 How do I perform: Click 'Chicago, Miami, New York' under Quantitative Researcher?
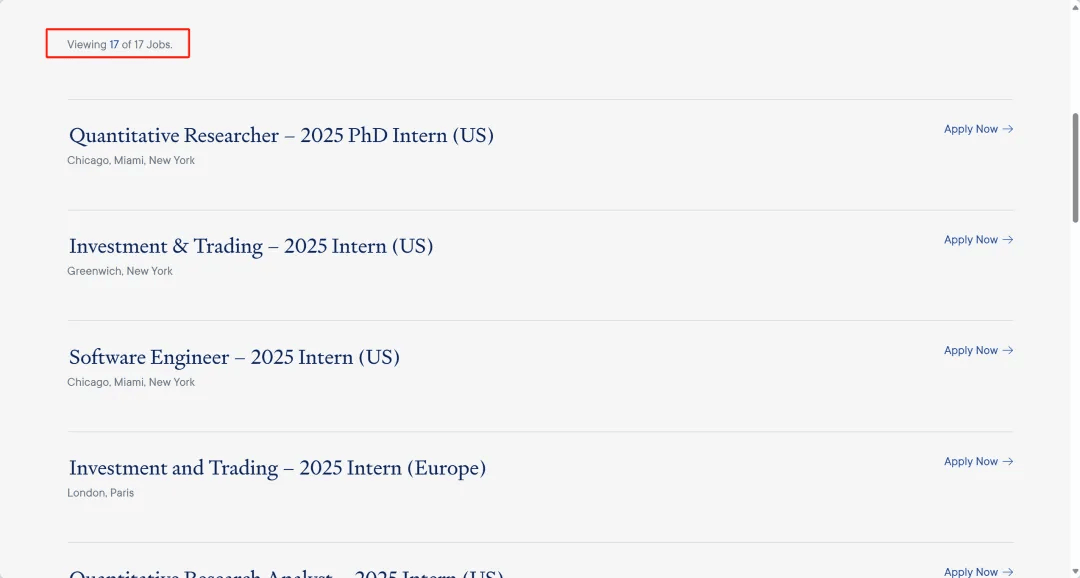[x=131, y=161]
